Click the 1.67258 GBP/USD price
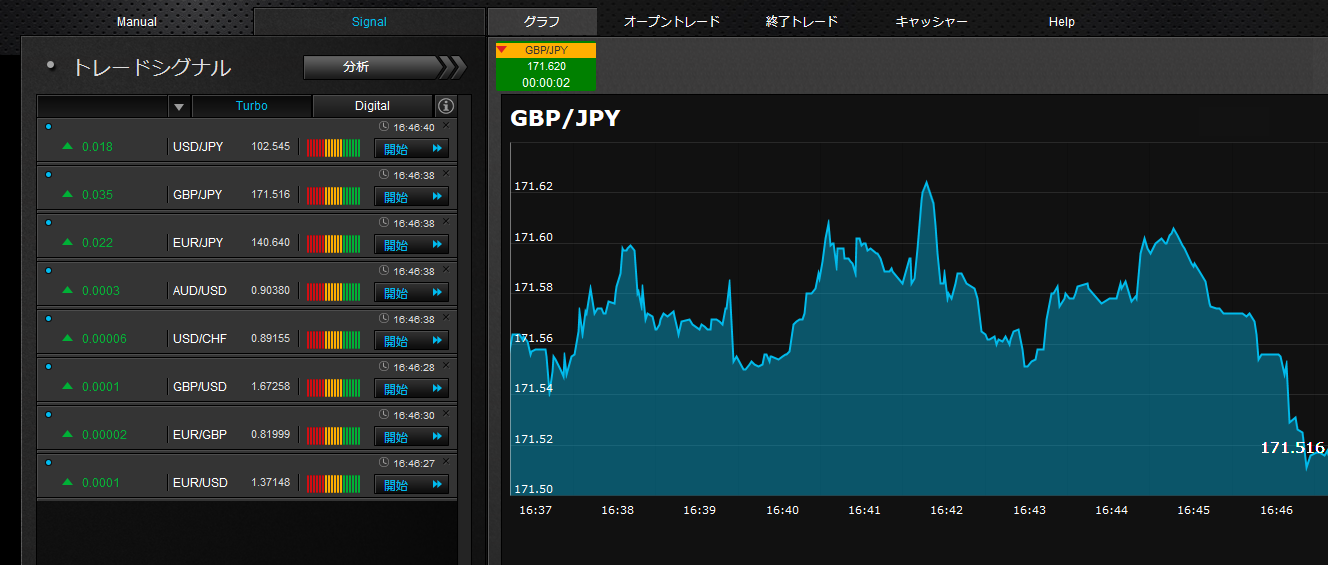Viewport: 1328px width, 565px height. [271, 386]
